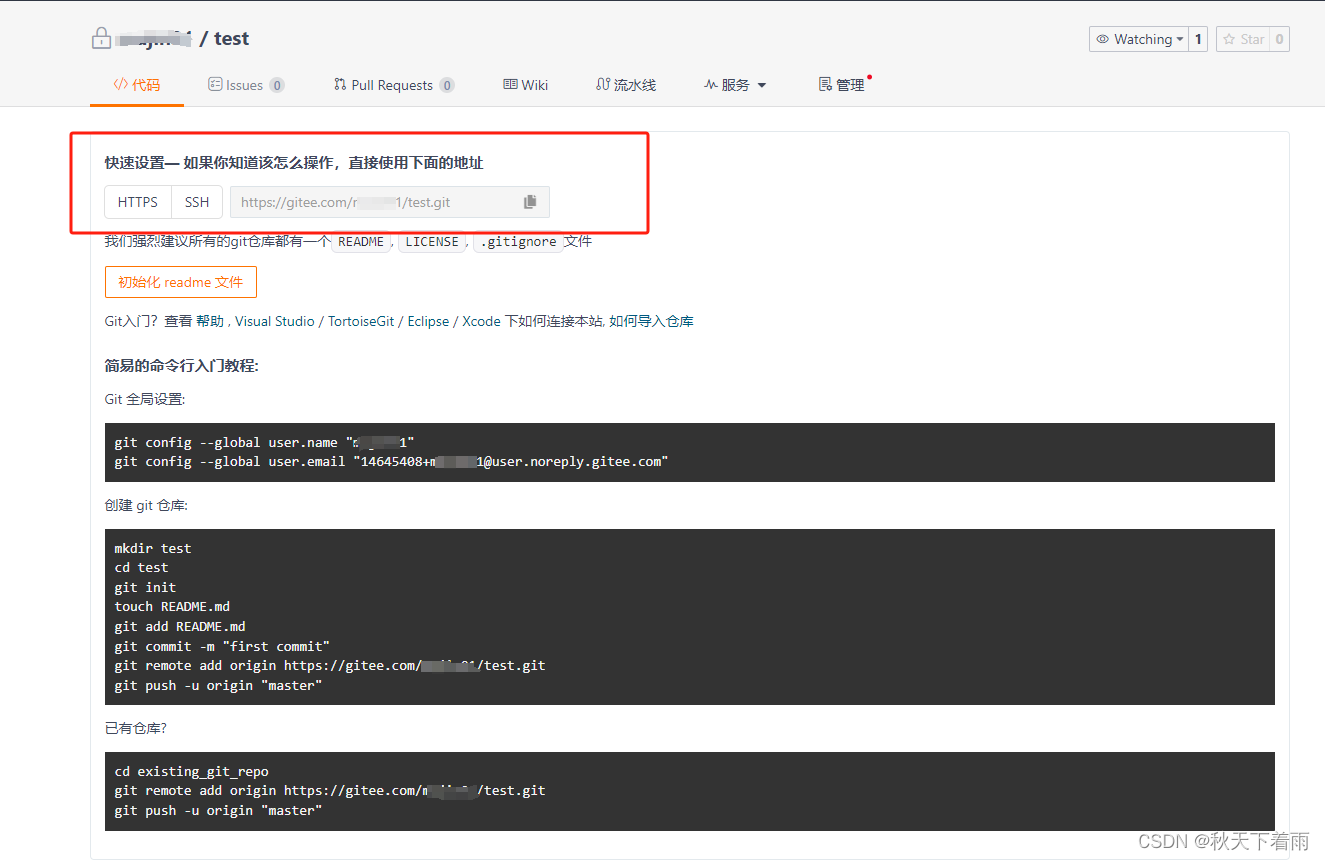The height and width of the screenshot is (860, 1325).
Task: Click the Wiki book icon
Action: (510, 85)
